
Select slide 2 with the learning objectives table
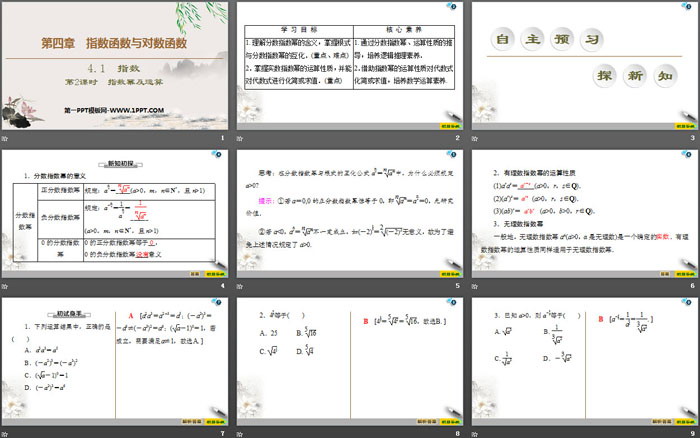coord(348,65)
